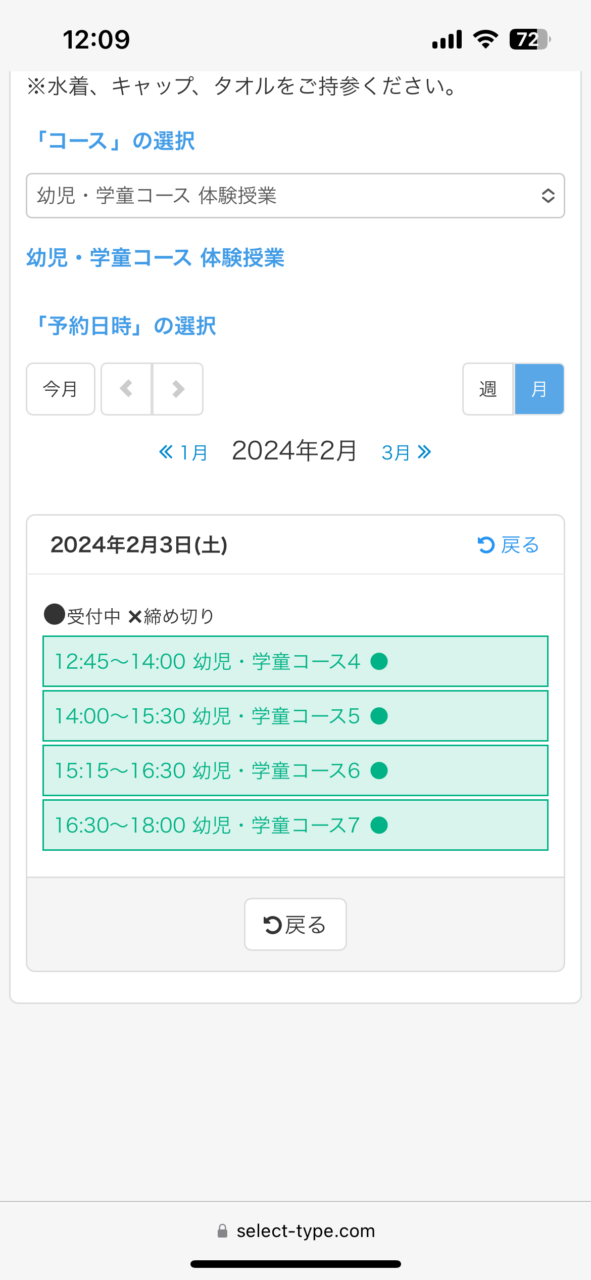Navigate to 1月 with the double-left link

pyautogui.click(x=183, y=452)
